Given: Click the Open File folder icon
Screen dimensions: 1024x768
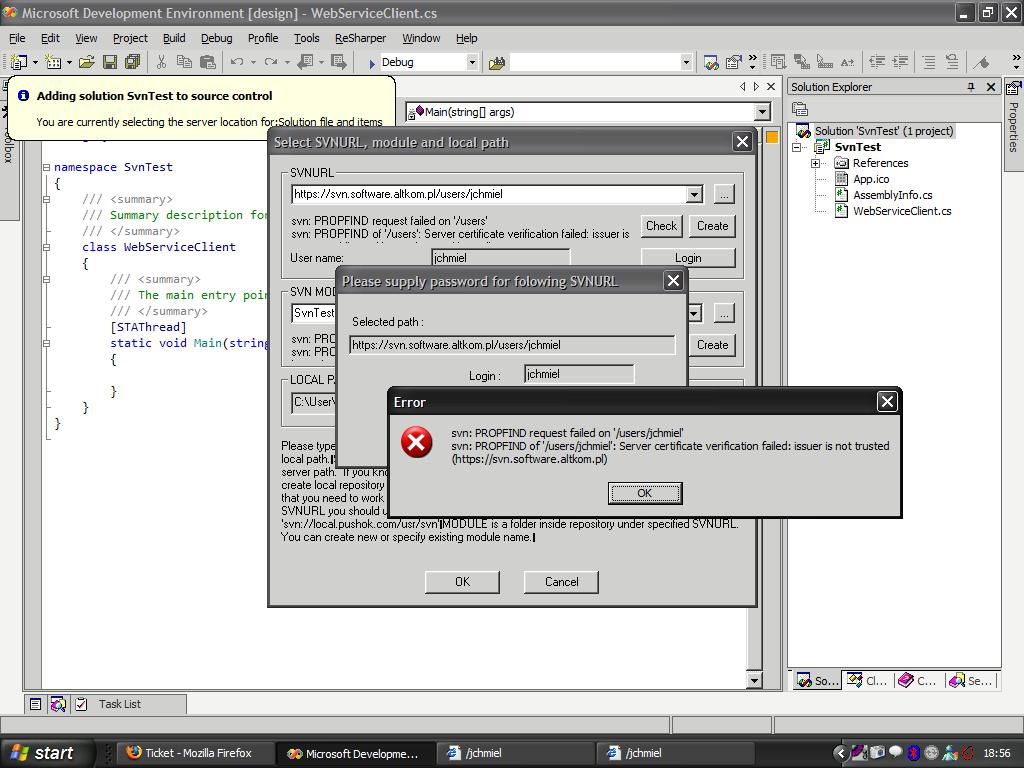Looking at the screenshot, I should point(87,62).
